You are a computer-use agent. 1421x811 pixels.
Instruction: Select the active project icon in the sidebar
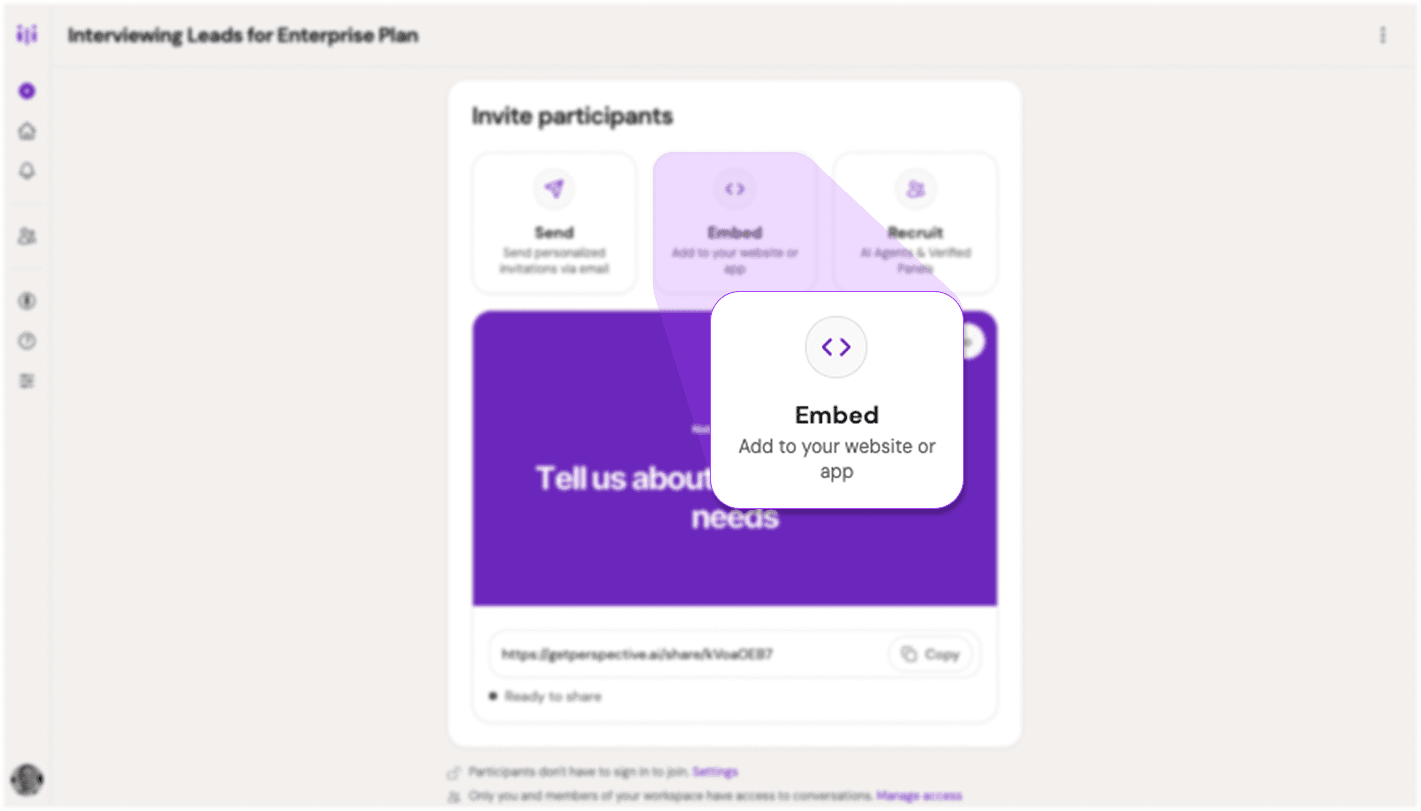pos(26,90)
